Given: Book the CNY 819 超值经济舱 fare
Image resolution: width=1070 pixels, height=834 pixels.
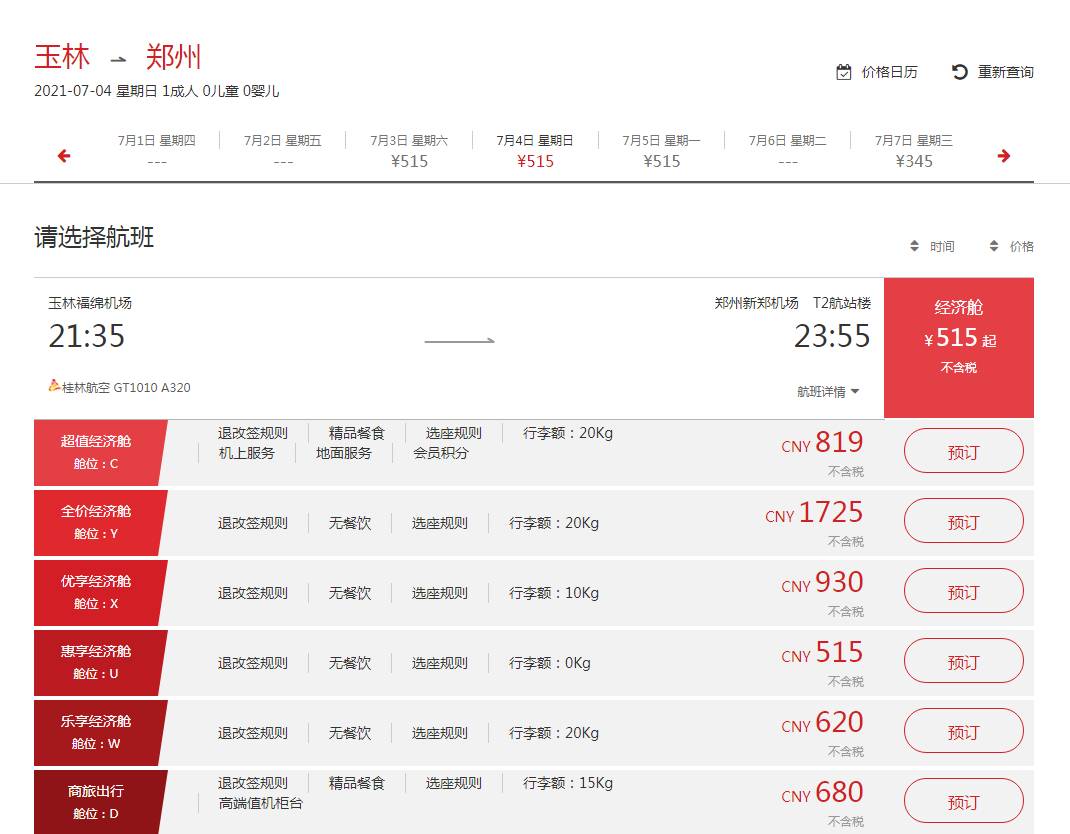Looking at the screenshot, I should click(963, 452).
